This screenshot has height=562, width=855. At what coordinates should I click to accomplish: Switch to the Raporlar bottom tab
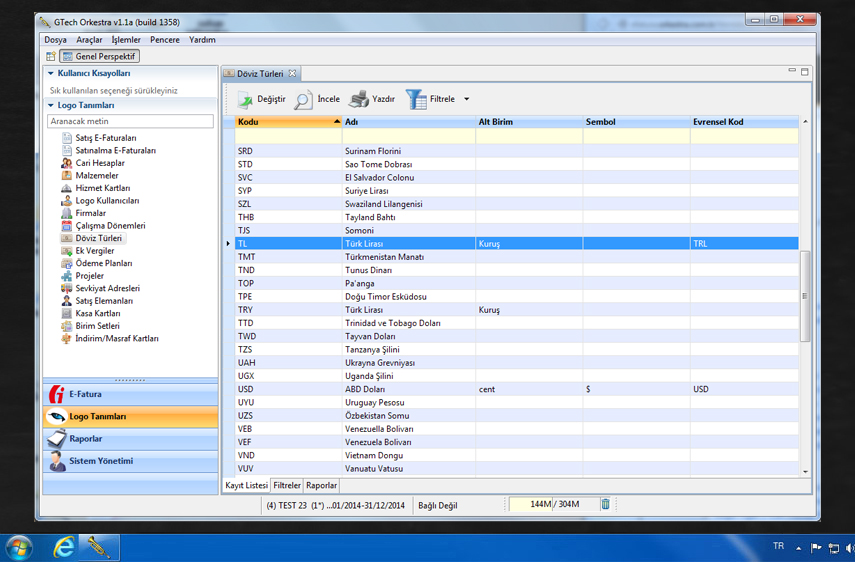[x=321, y=485]
